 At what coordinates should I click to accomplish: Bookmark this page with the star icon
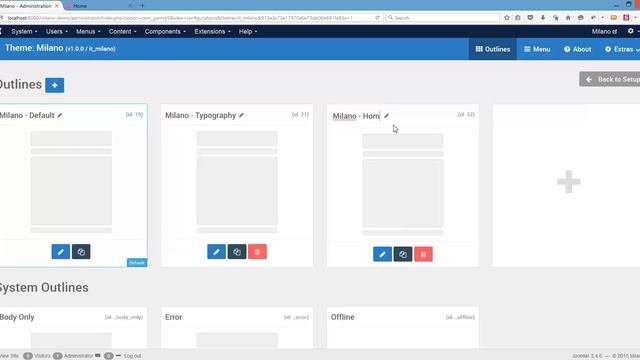pos(507,18)
